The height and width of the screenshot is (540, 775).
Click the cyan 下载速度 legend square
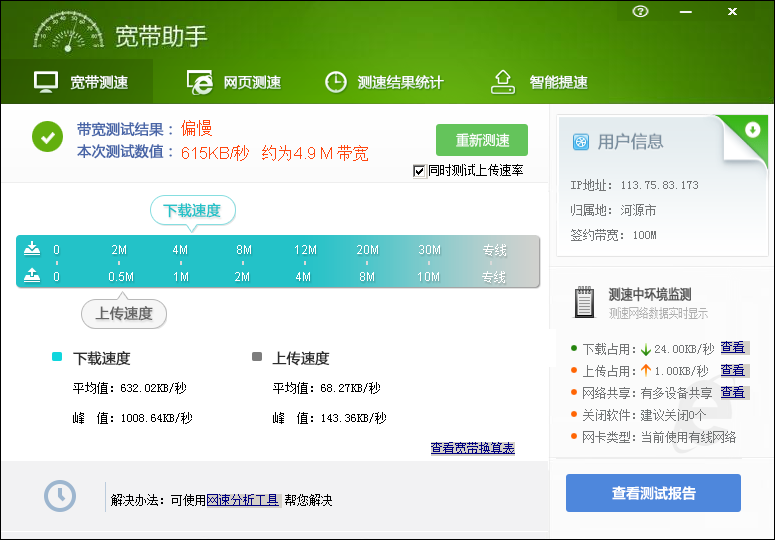pos(57,356)
